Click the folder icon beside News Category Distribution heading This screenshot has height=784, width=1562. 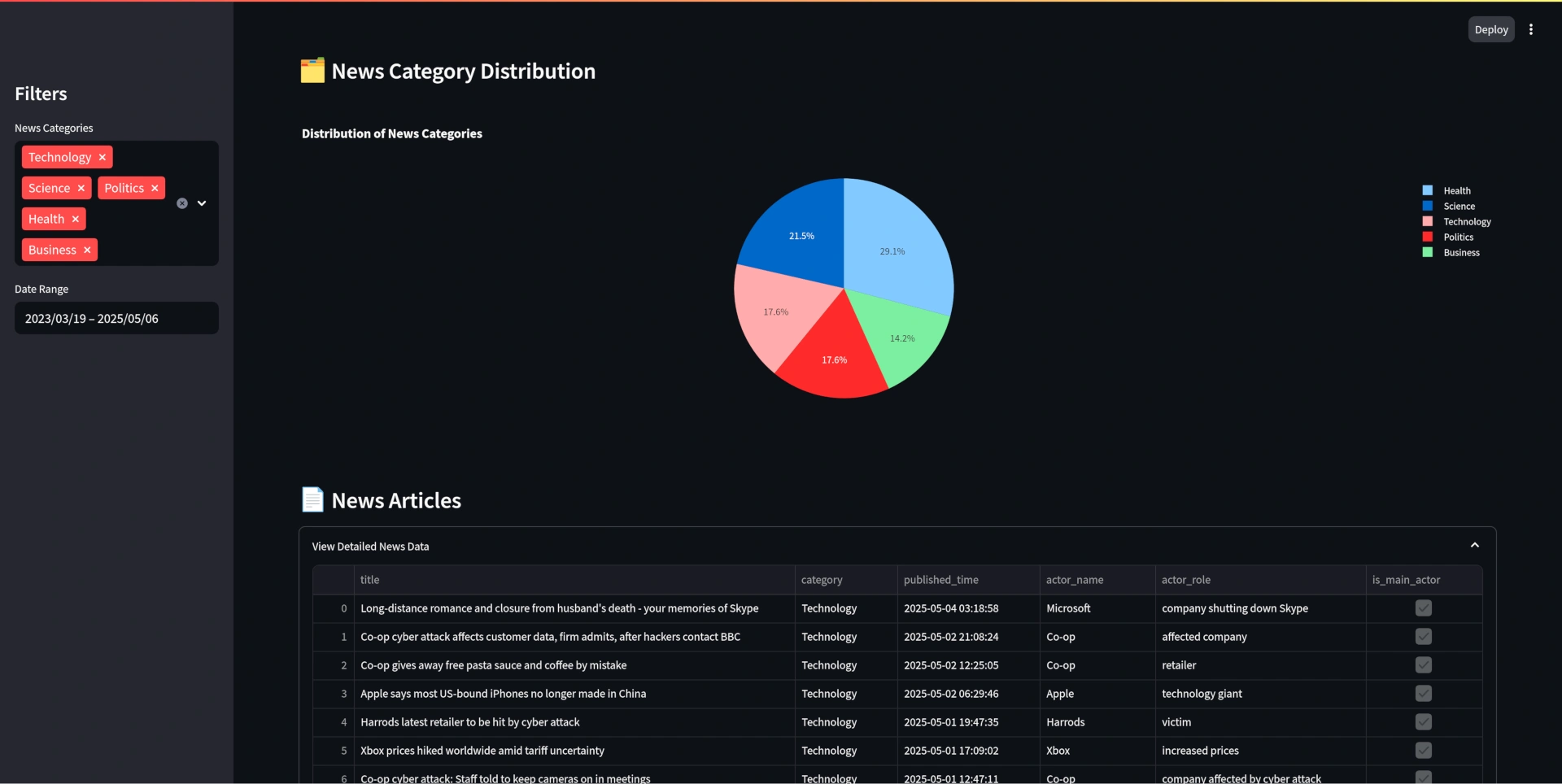coord(312,71)
